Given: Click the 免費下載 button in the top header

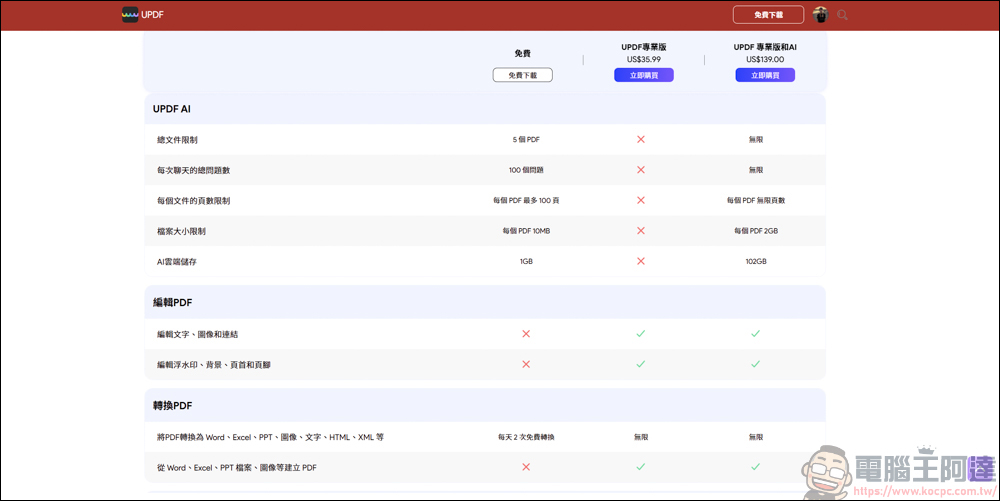Looking at the screenshot, I should [x=768, y=15].
